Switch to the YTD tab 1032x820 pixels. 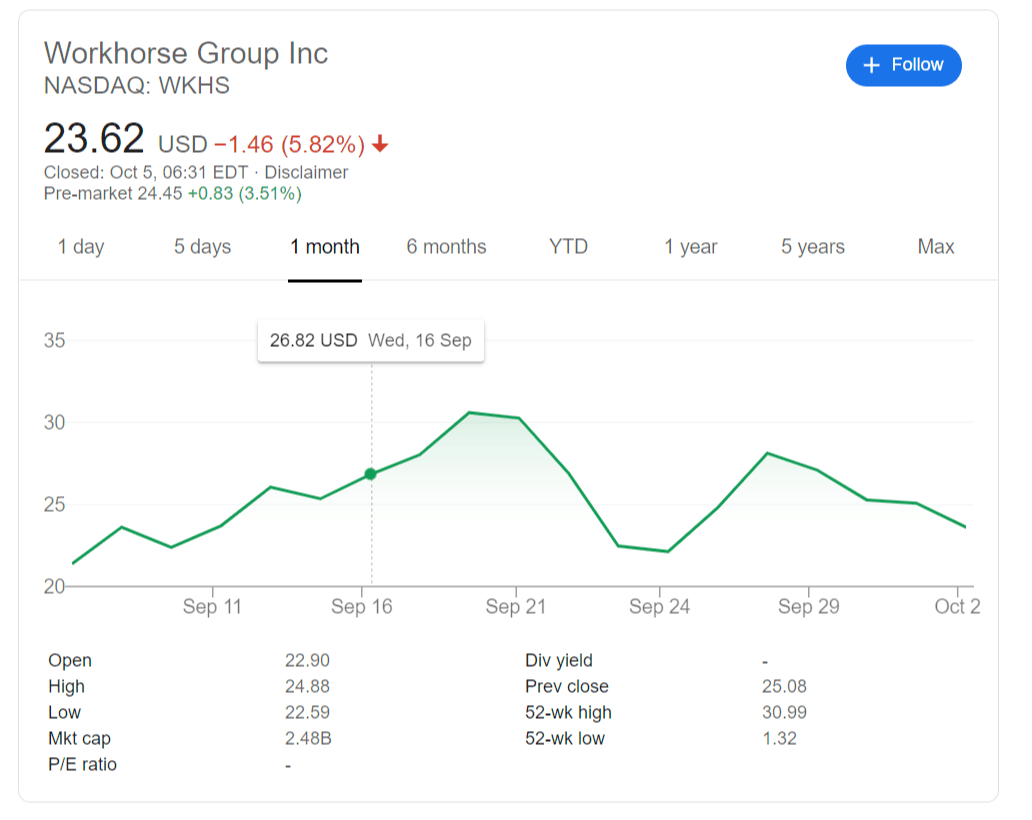click(x=568, y=247)
